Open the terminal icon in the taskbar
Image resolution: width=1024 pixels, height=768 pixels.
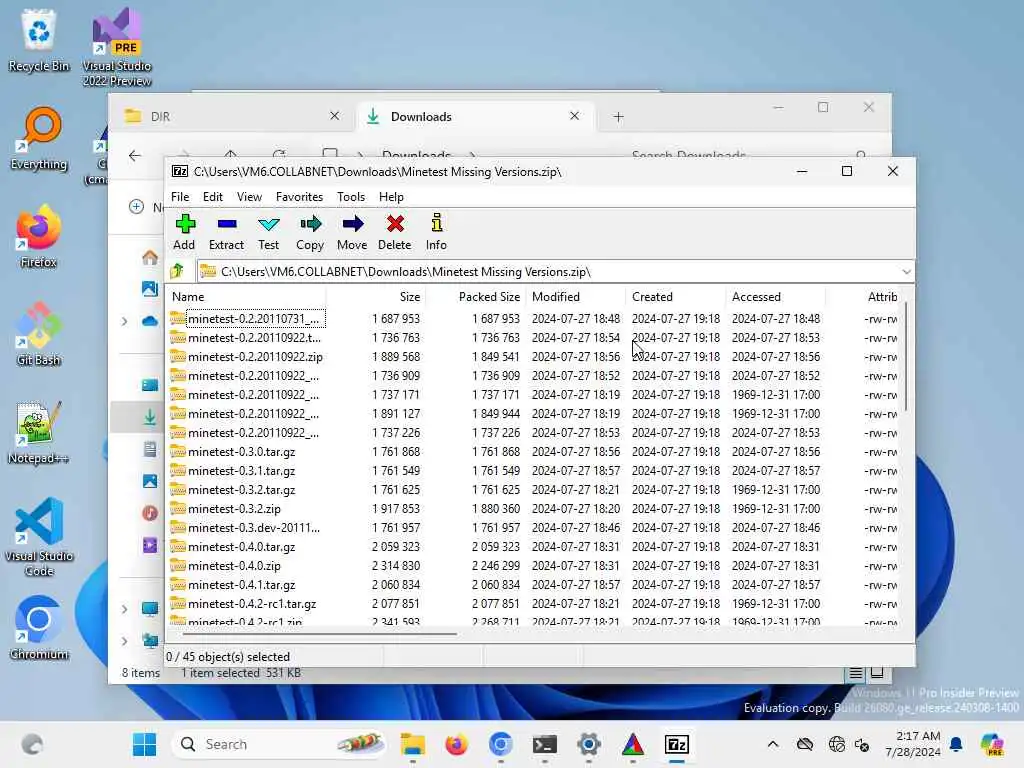[545, 744]
